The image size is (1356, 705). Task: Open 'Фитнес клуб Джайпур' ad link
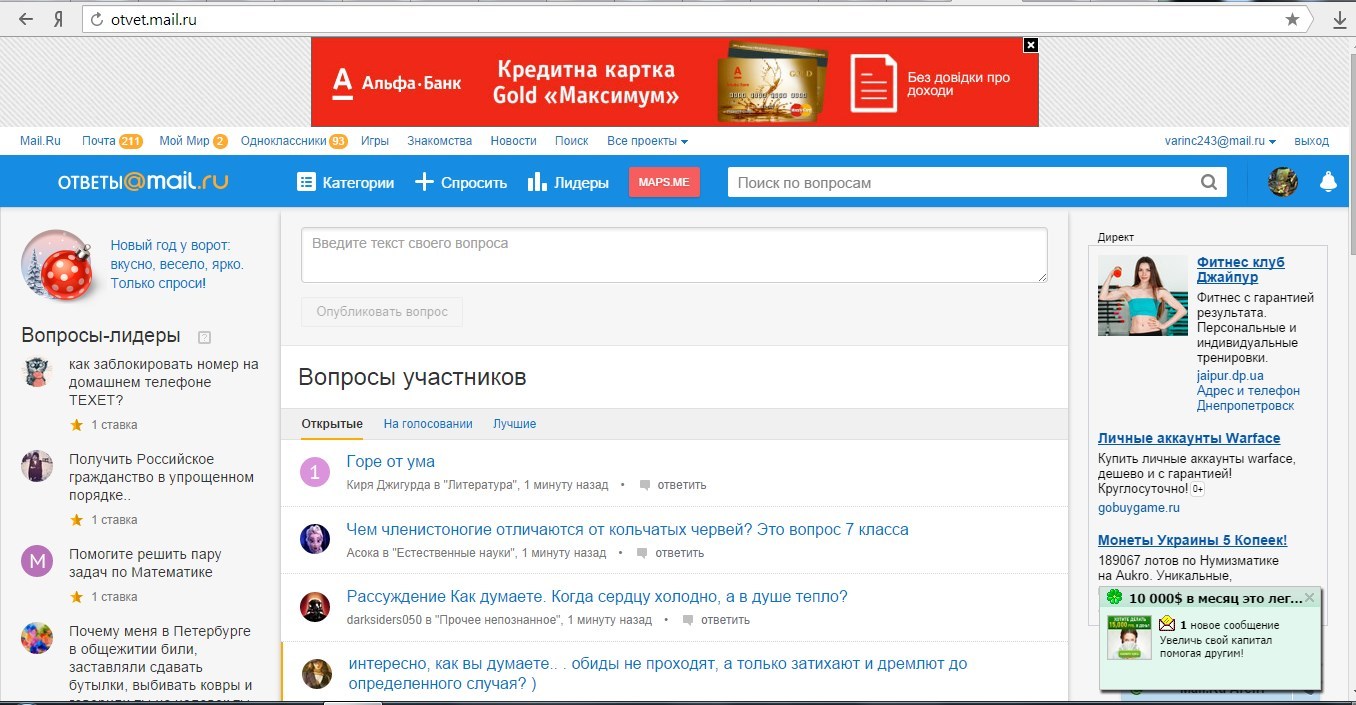point(1241,270)
